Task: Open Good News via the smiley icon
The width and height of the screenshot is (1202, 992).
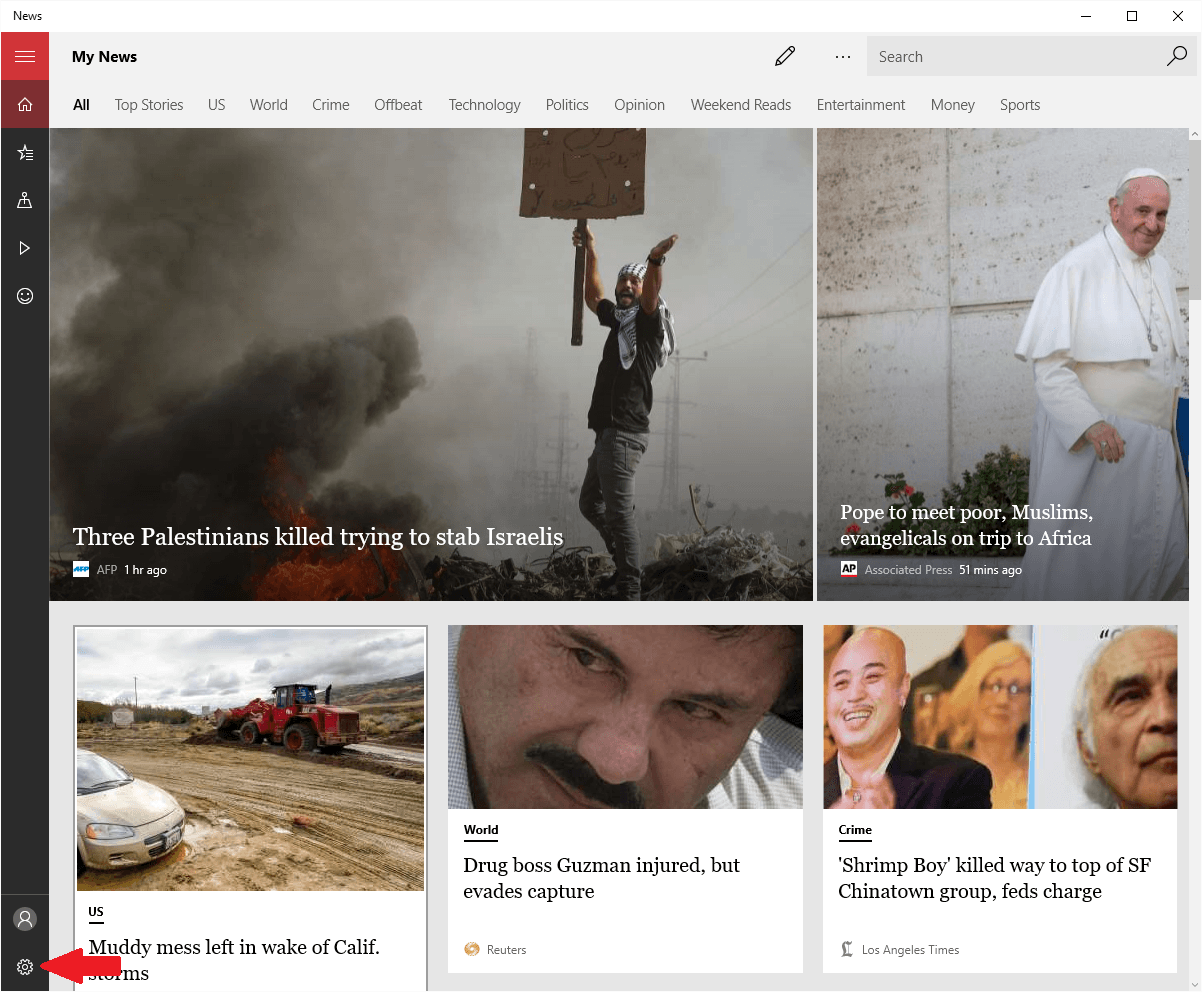Action: (x=25, y=296)
